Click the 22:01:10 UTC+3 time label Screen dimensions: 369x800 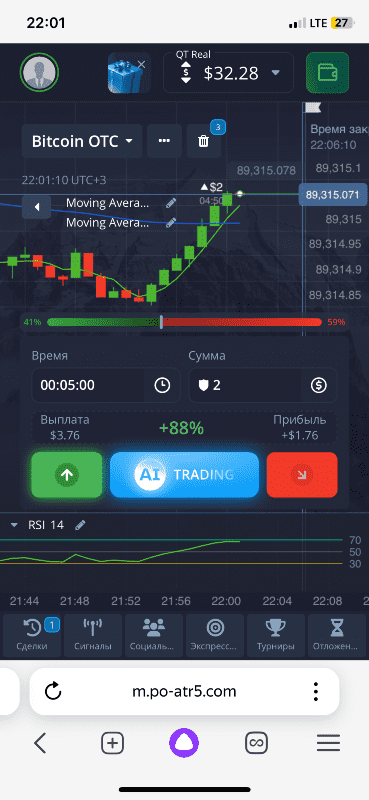point(64,180)
